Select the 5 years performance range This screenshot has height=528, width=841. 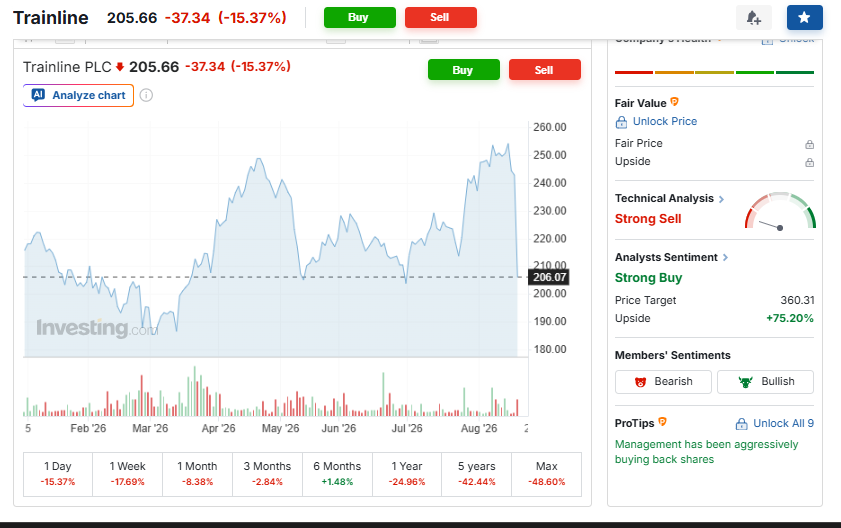(x=477, y=474)
